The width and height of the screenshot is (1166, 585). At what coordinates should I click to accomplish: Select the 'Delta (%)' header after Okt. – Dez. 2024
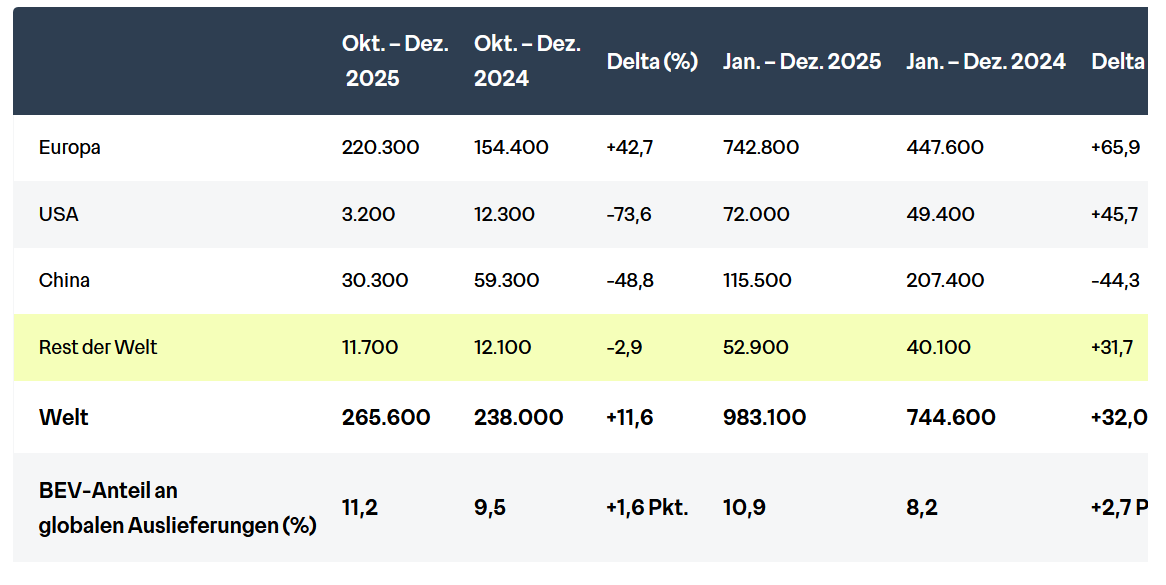[x=652, y=61]
